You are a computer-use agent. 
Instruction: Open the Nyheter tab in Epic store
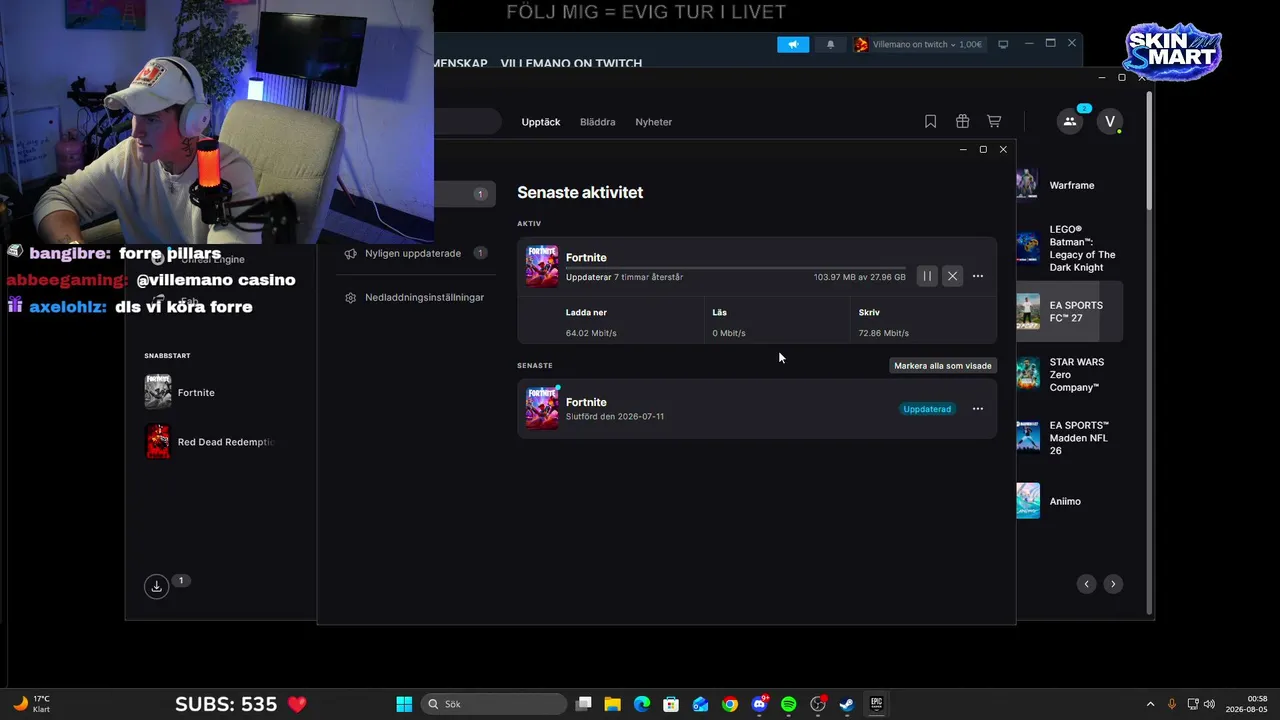(x=654, y=122)
